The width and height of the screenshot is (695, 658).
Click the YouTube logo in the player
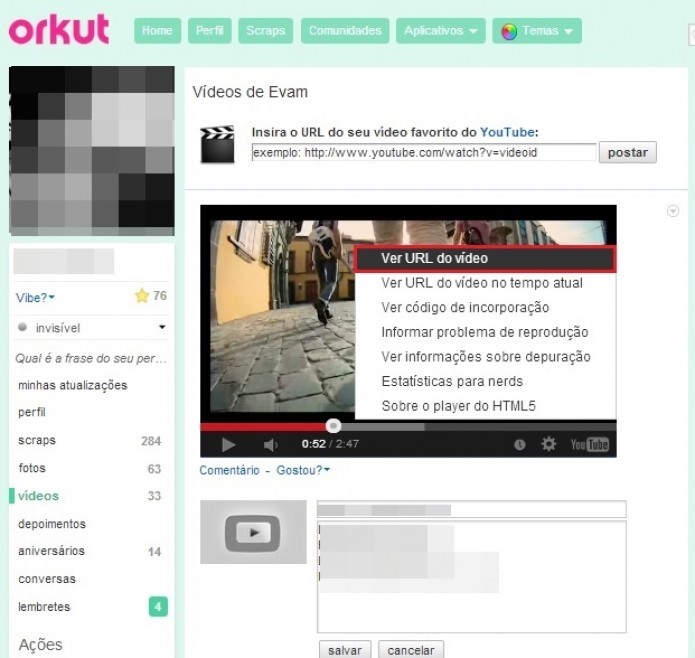point(590,444)
